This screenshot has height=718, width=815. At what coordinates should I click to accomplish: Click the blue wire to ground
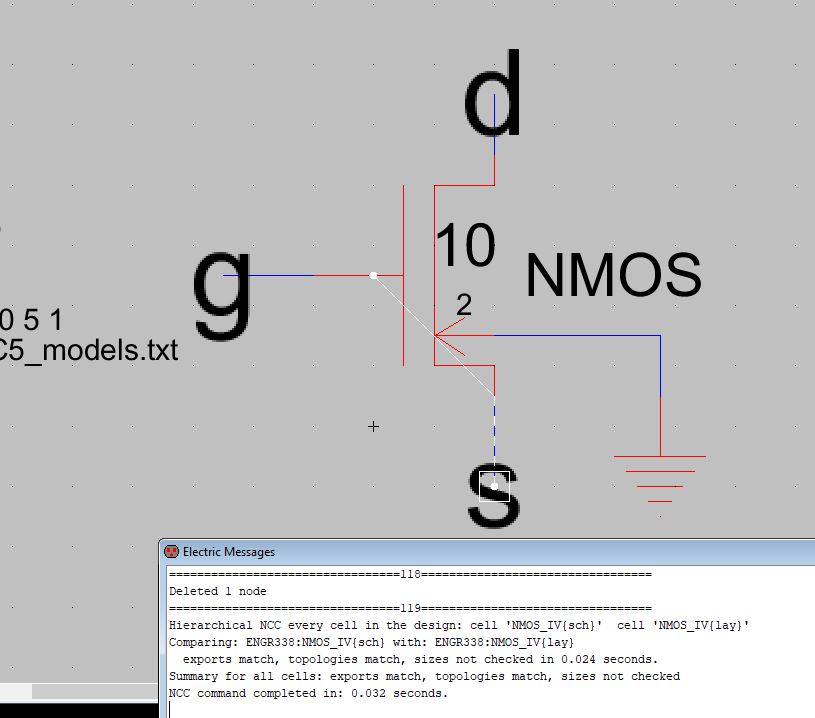pos(660,365)
